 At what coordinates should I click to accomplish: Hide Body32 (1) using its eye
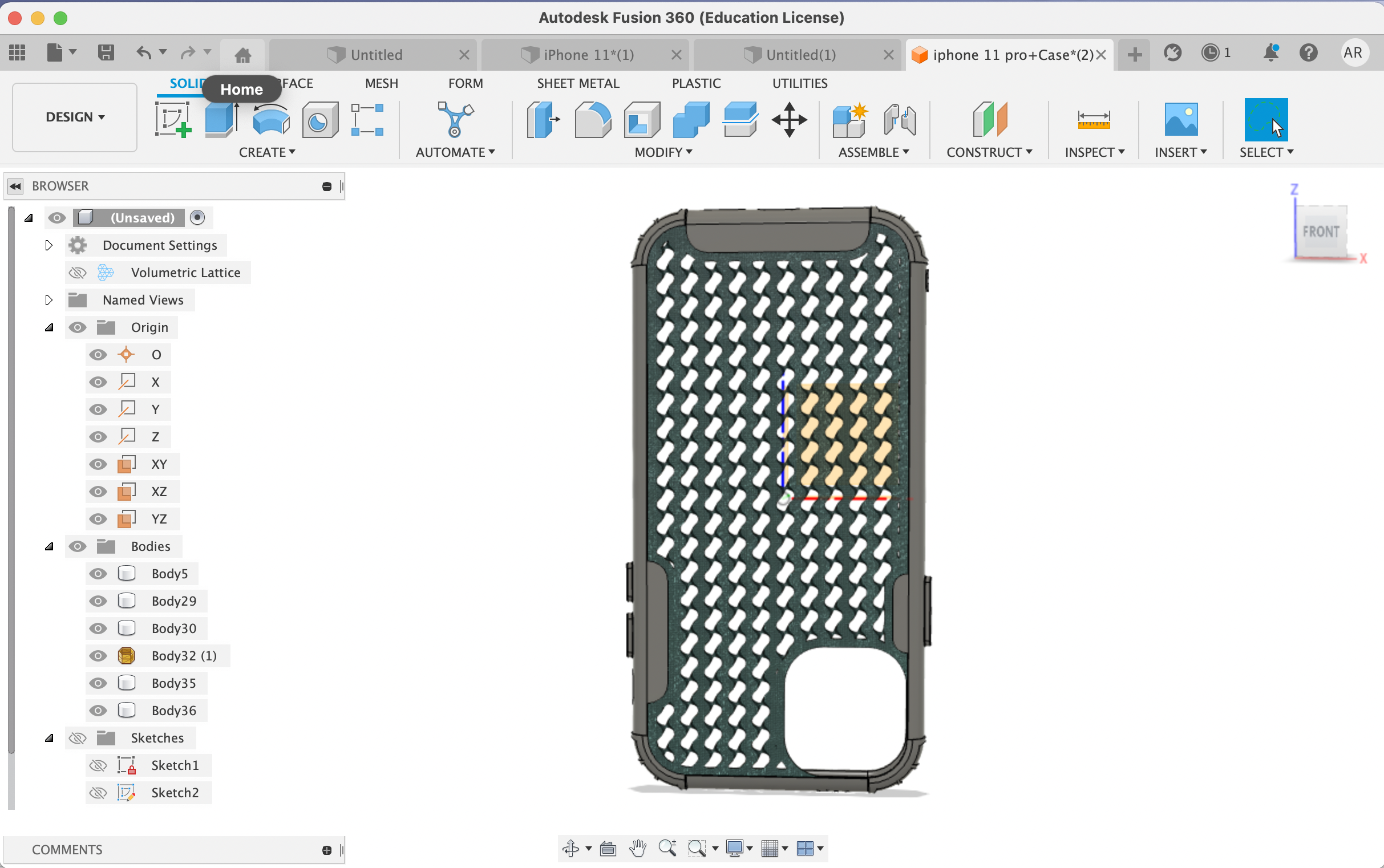[98, 656]
